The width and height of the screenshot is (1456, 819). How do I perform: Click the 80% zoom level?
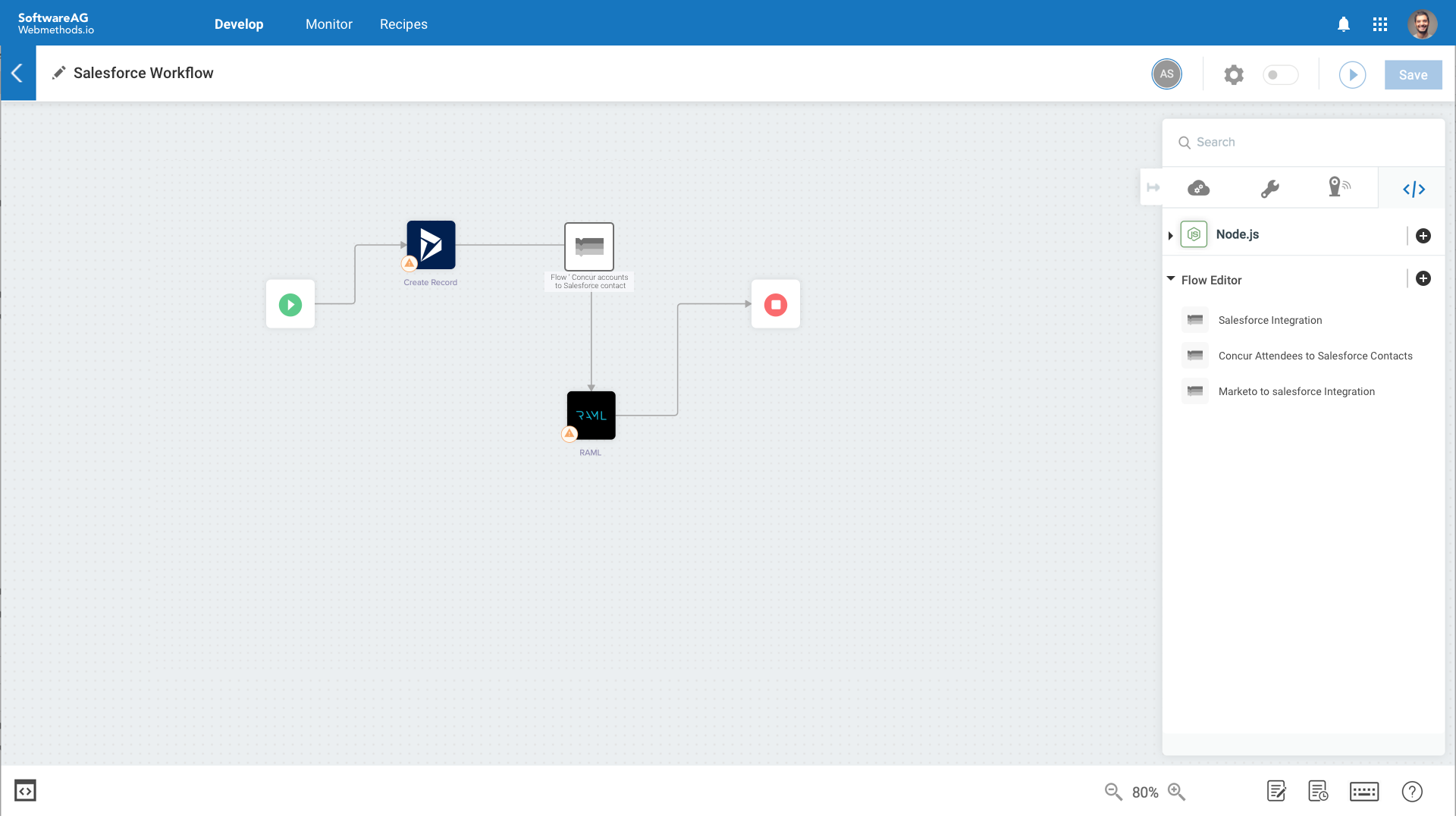[1145, 792]
